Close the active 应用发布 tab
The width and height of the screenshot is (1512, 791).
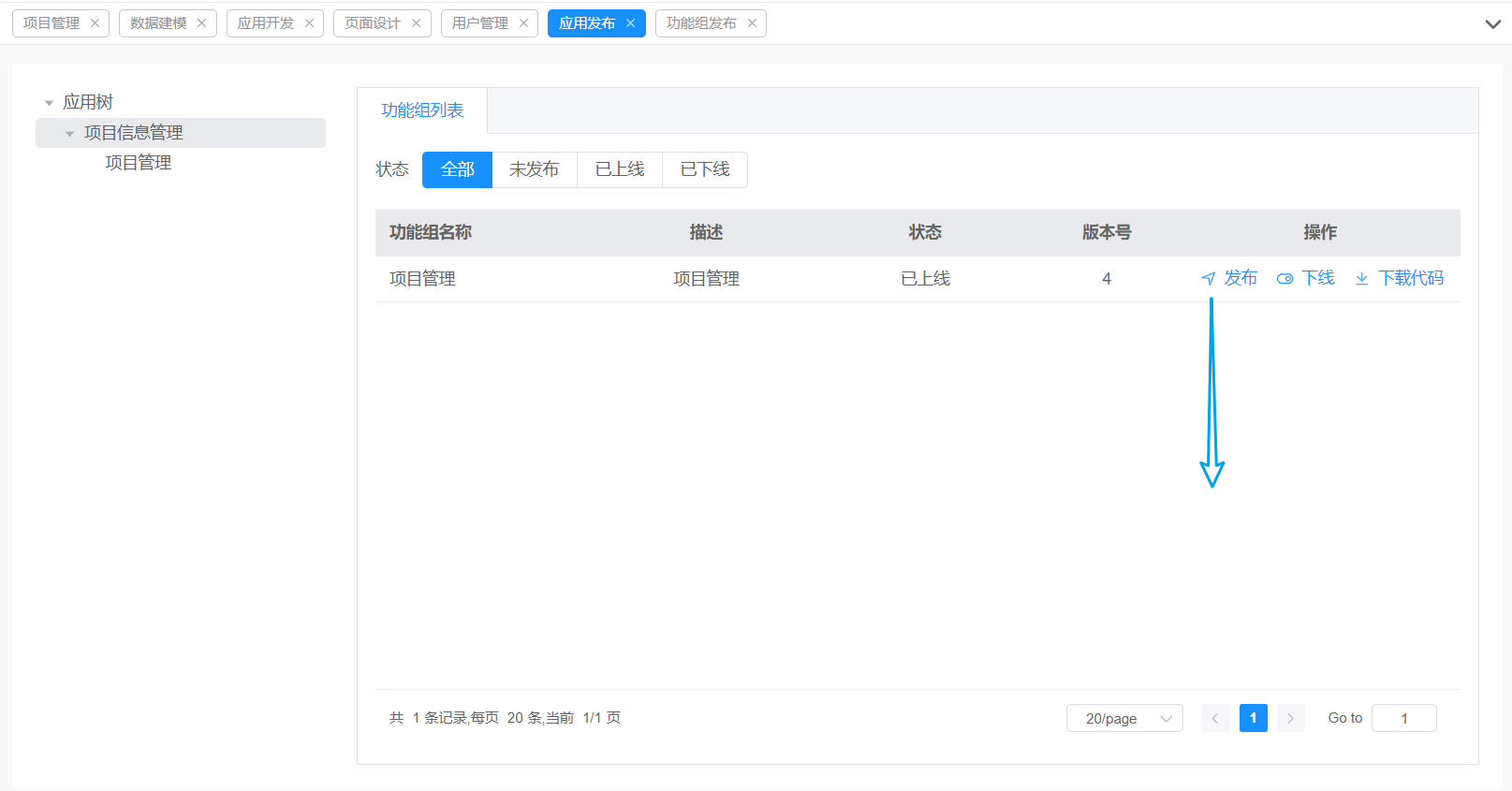coord(630,23)
